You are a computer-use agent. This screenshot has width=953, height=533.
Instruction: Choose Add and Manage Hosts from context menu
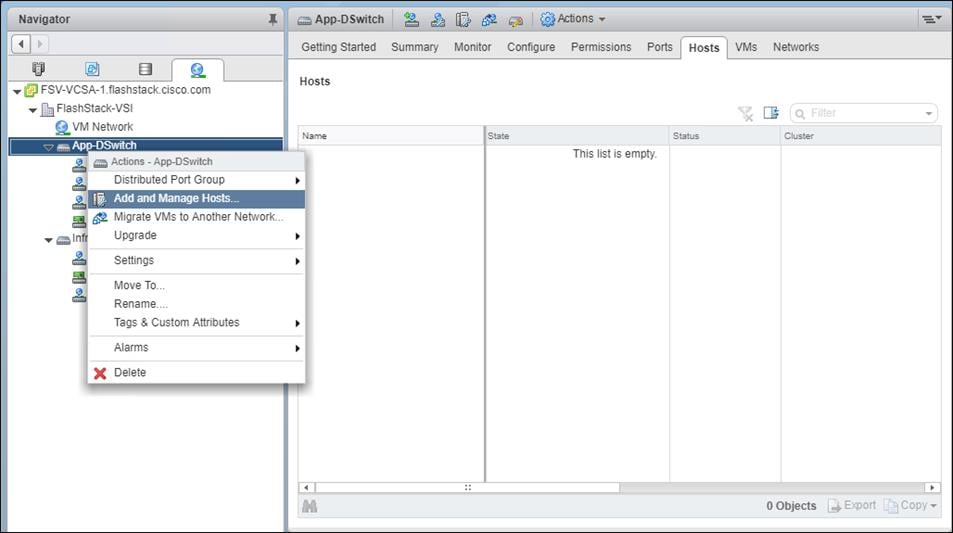pyautogui.click(x=196, y=199)
